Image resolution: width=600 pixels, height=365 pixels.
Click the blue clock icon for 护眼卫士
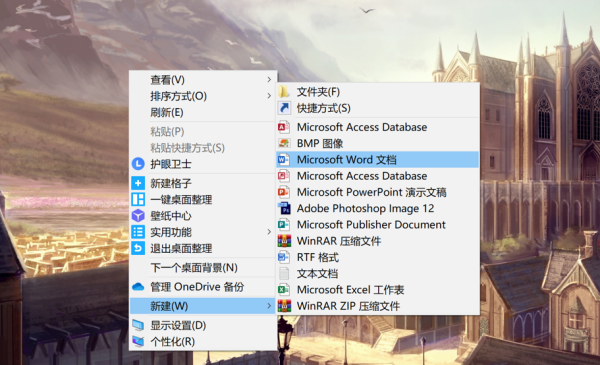(x=138, y=164)
